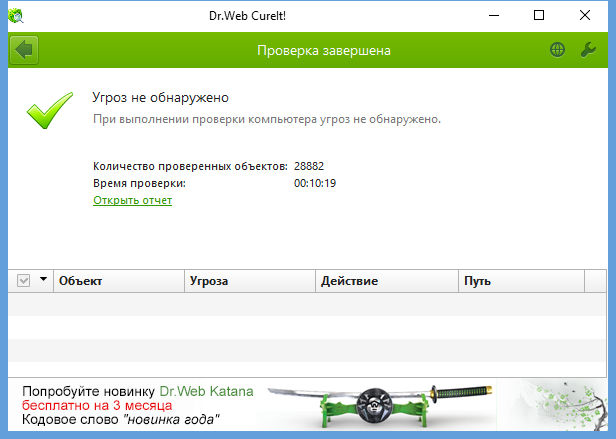Click the large green checkmark icon

tap(50, 110)
